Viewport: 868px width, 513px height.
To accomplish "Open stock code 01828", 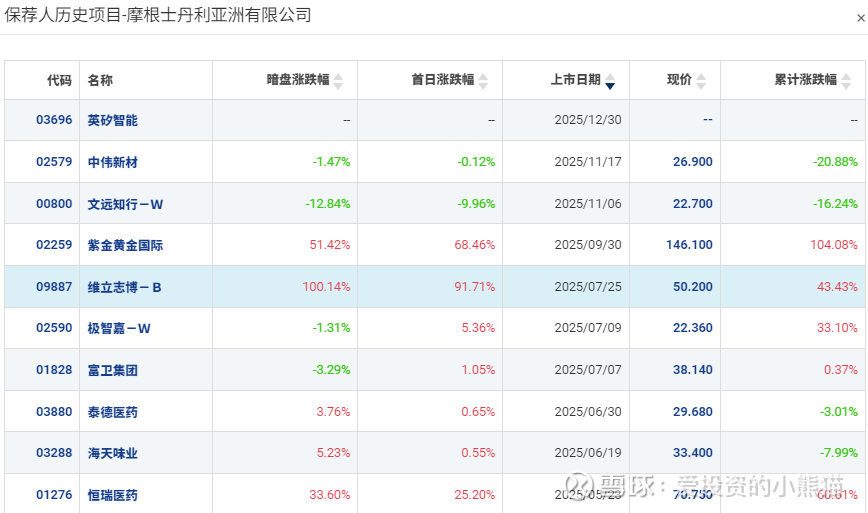I will (54, 370).
